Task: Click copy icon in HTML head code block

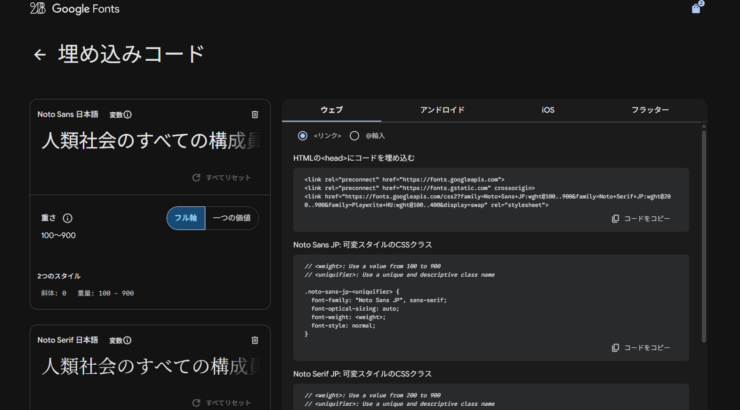Action: pos(615,218)
